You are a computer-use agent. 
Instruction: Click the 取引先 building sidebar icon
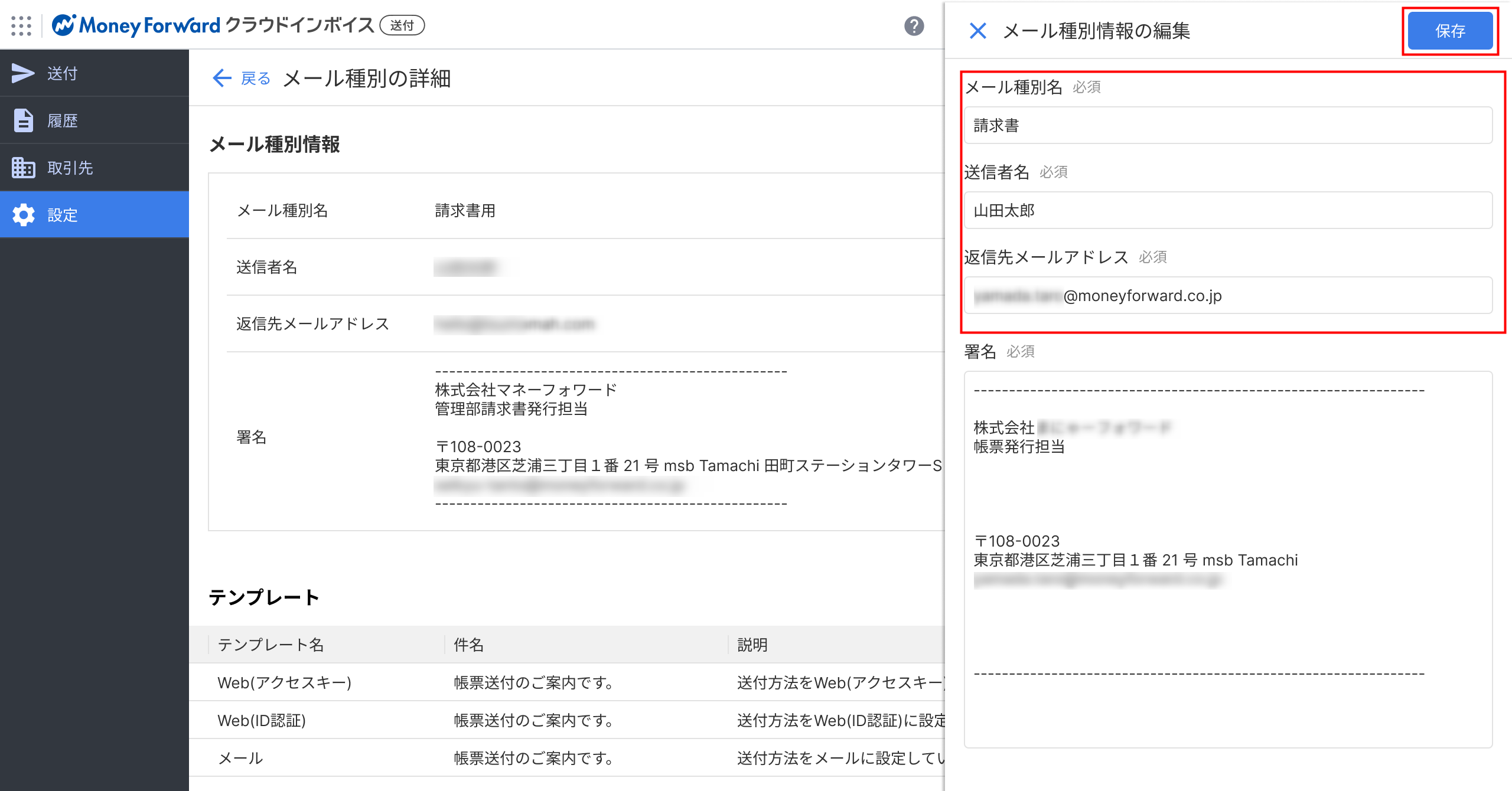pos(23,168)
